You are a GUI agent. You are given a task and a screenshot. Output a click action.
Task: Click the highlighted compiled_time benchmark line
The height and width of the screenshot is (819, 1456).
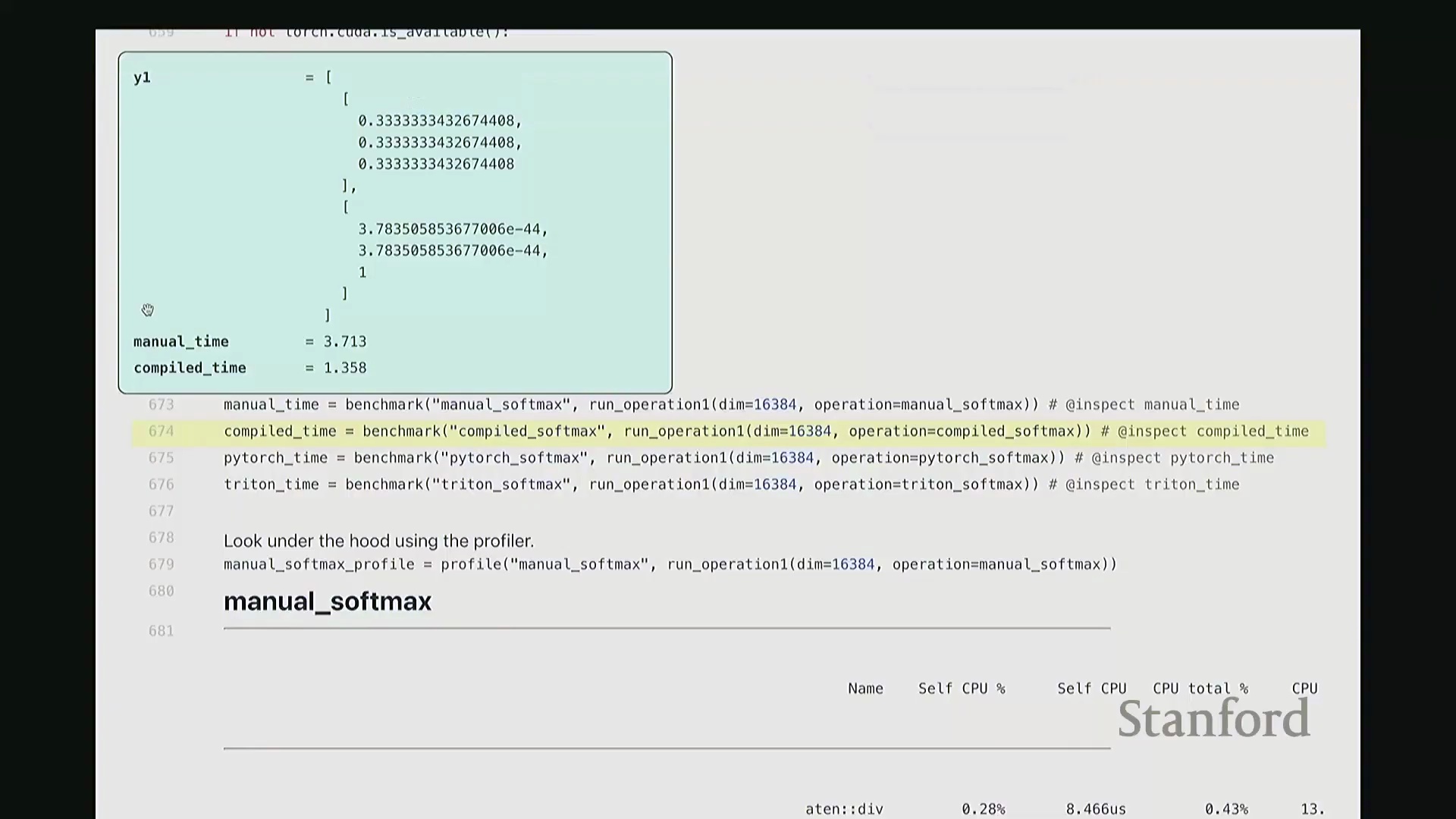[766, 431]
